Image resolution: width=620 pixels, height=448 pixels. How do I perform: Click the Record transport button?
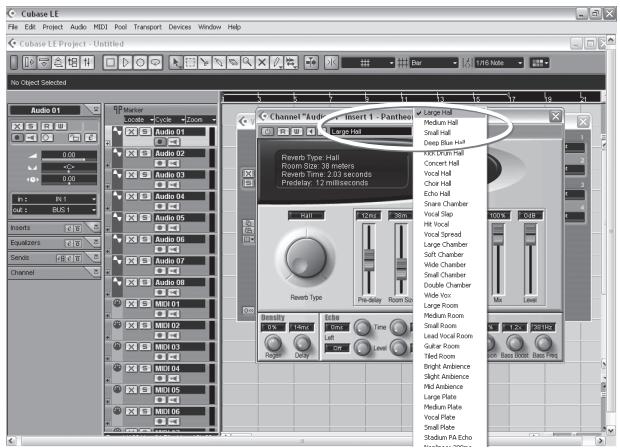[x=140, y=62]
